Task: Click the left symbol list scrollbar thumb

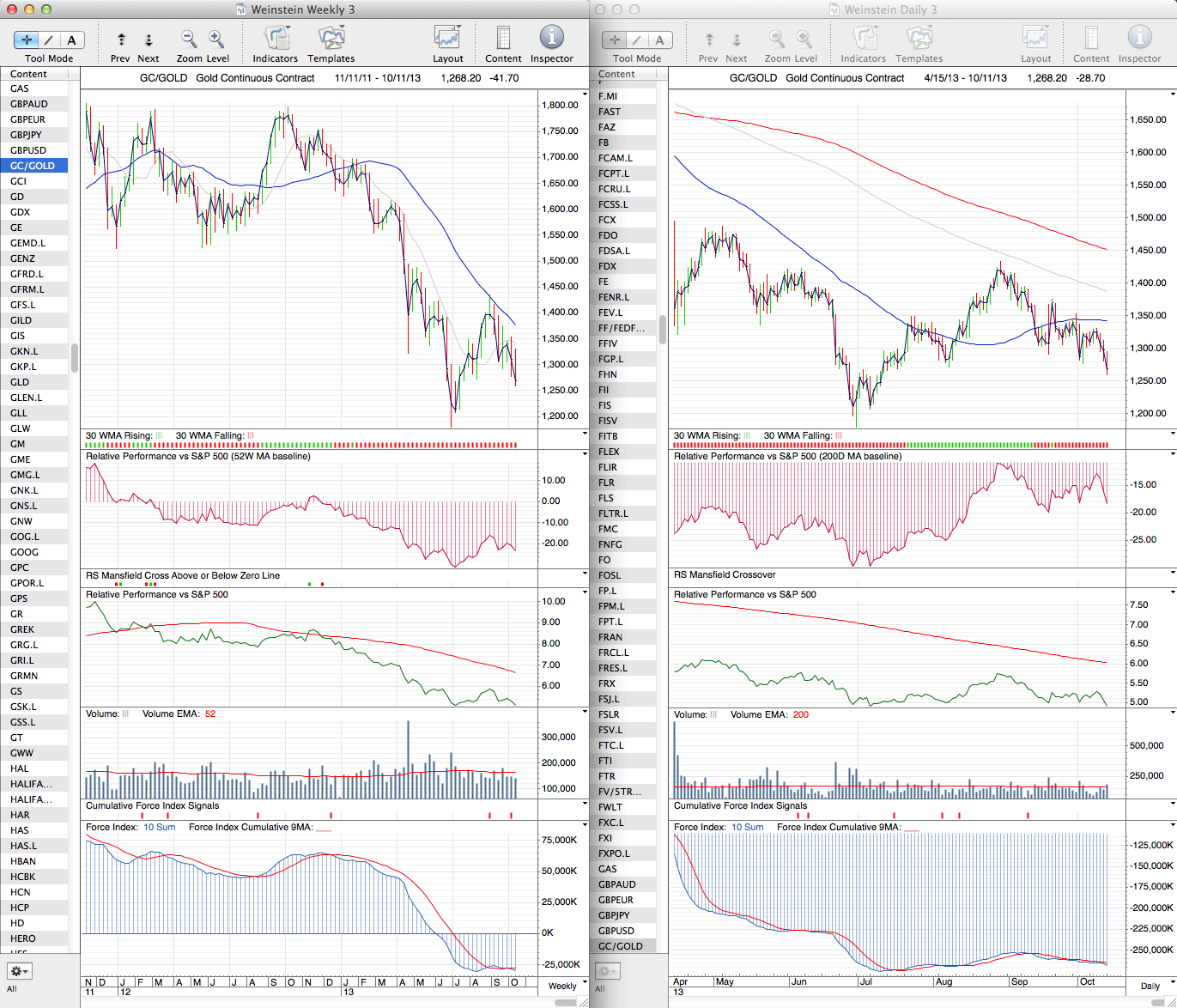Action: (x=75, y=357)
